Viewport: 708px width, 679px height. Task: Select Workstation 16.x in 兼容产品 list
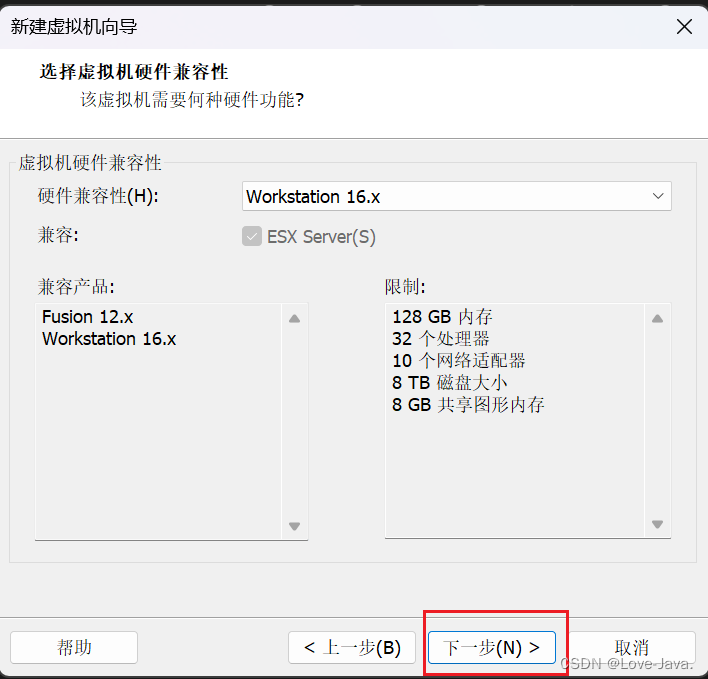[x=109, y=339]
